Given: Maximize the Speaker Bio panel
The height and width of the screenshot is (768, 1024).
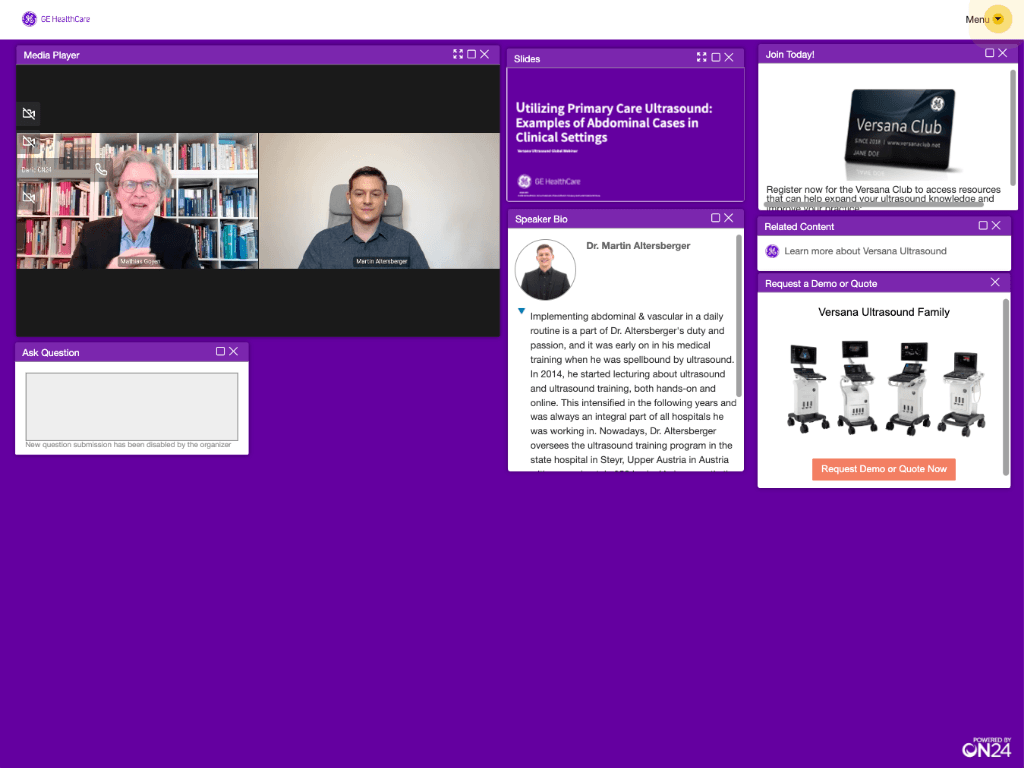Looking at the screenshot, I should [x=715, y=218].
